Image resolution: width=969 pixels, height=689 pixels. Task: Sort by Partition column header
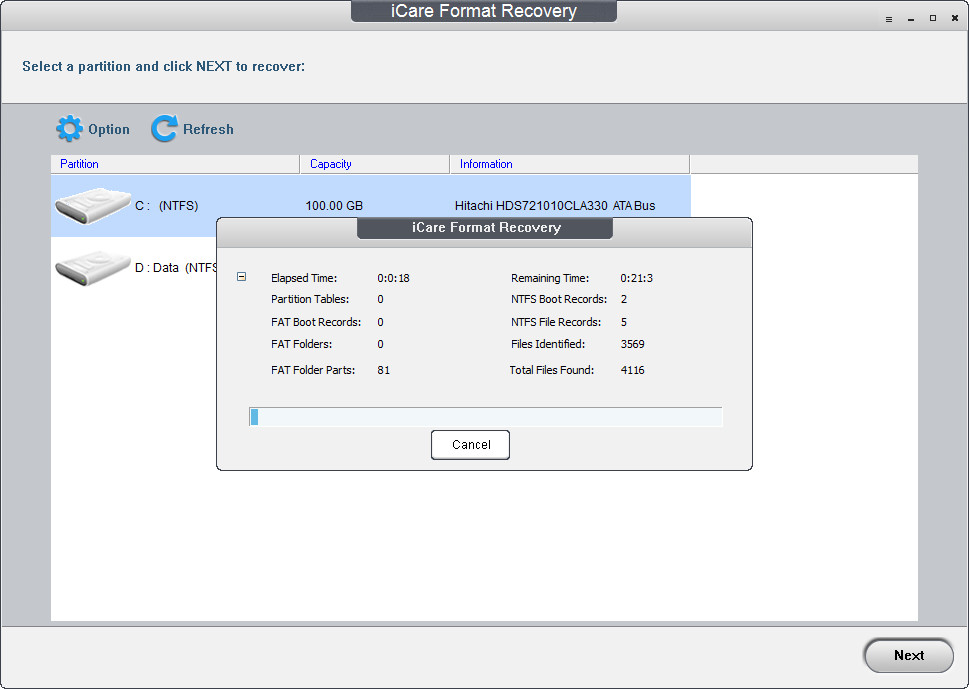click(175, 164)
